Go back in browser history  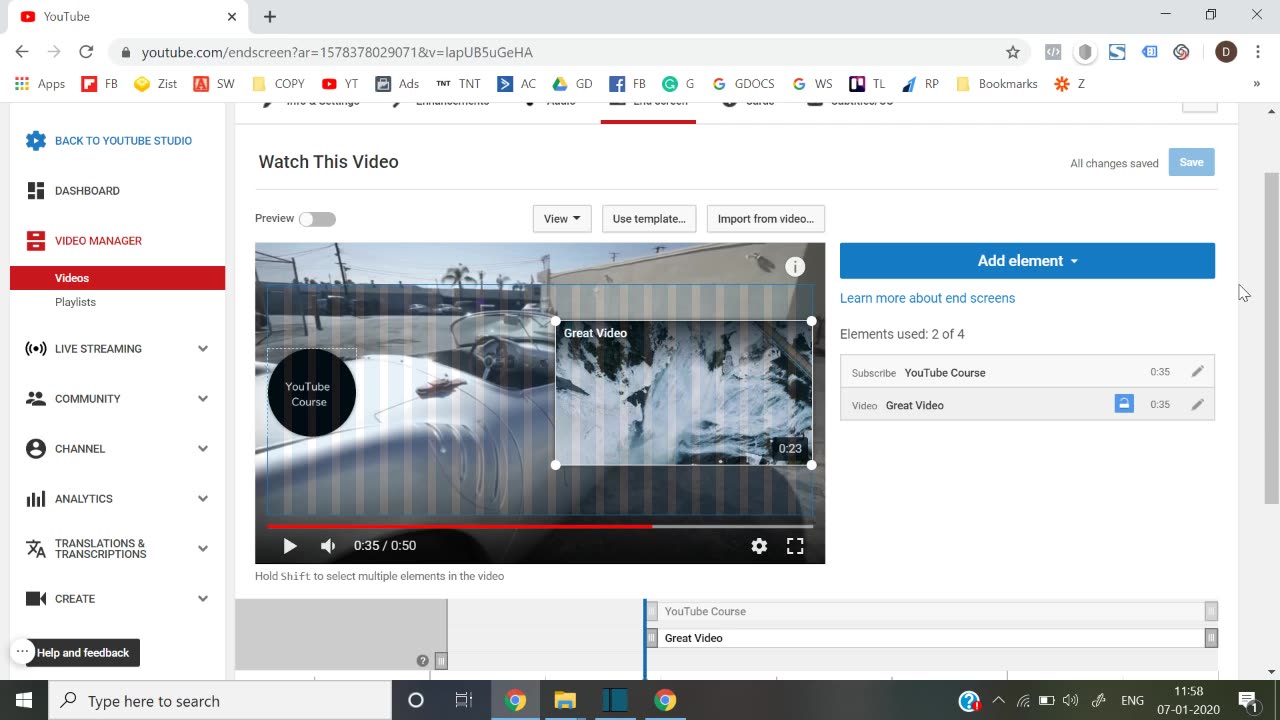pos(22,52)
